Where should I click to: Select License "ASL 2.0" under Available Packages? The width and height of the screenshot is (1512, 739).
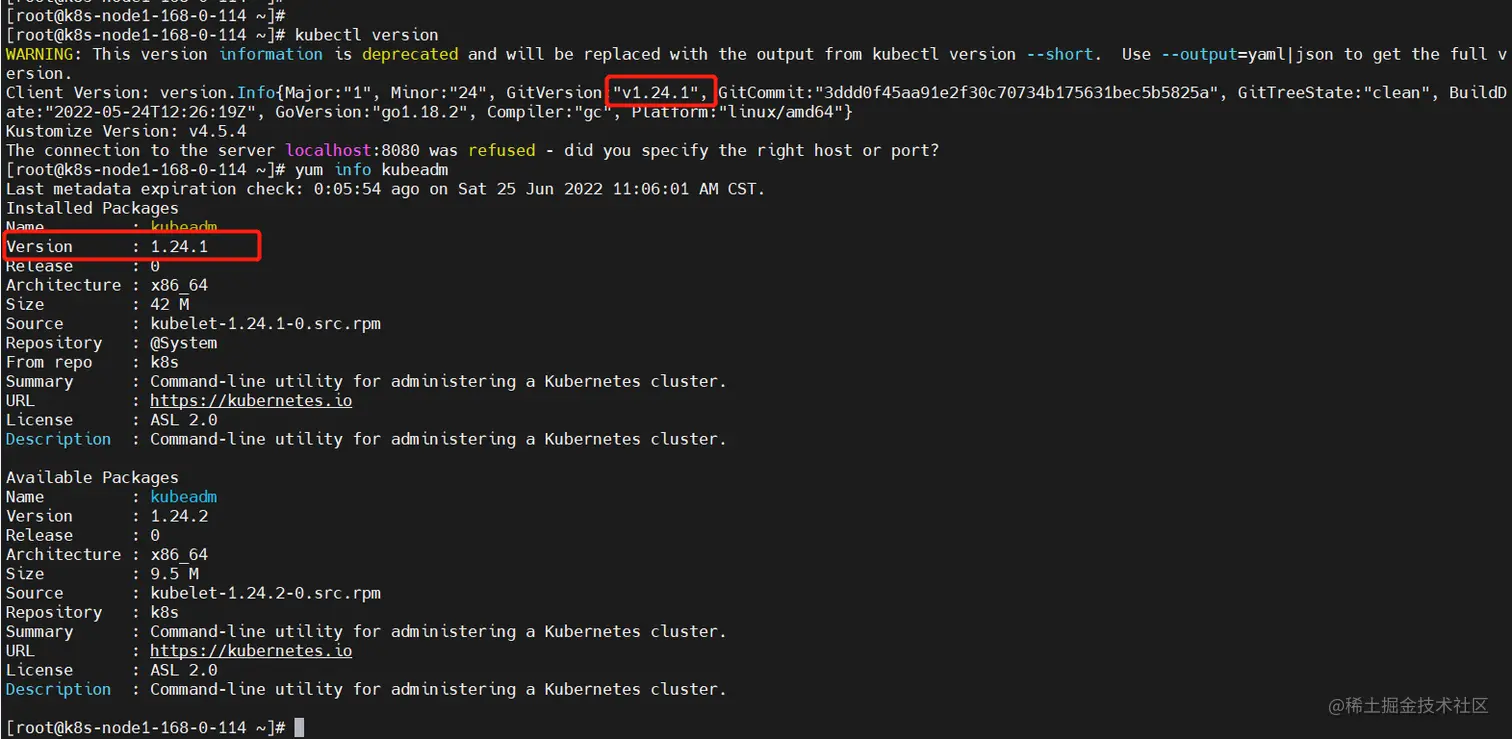point(183,670)
